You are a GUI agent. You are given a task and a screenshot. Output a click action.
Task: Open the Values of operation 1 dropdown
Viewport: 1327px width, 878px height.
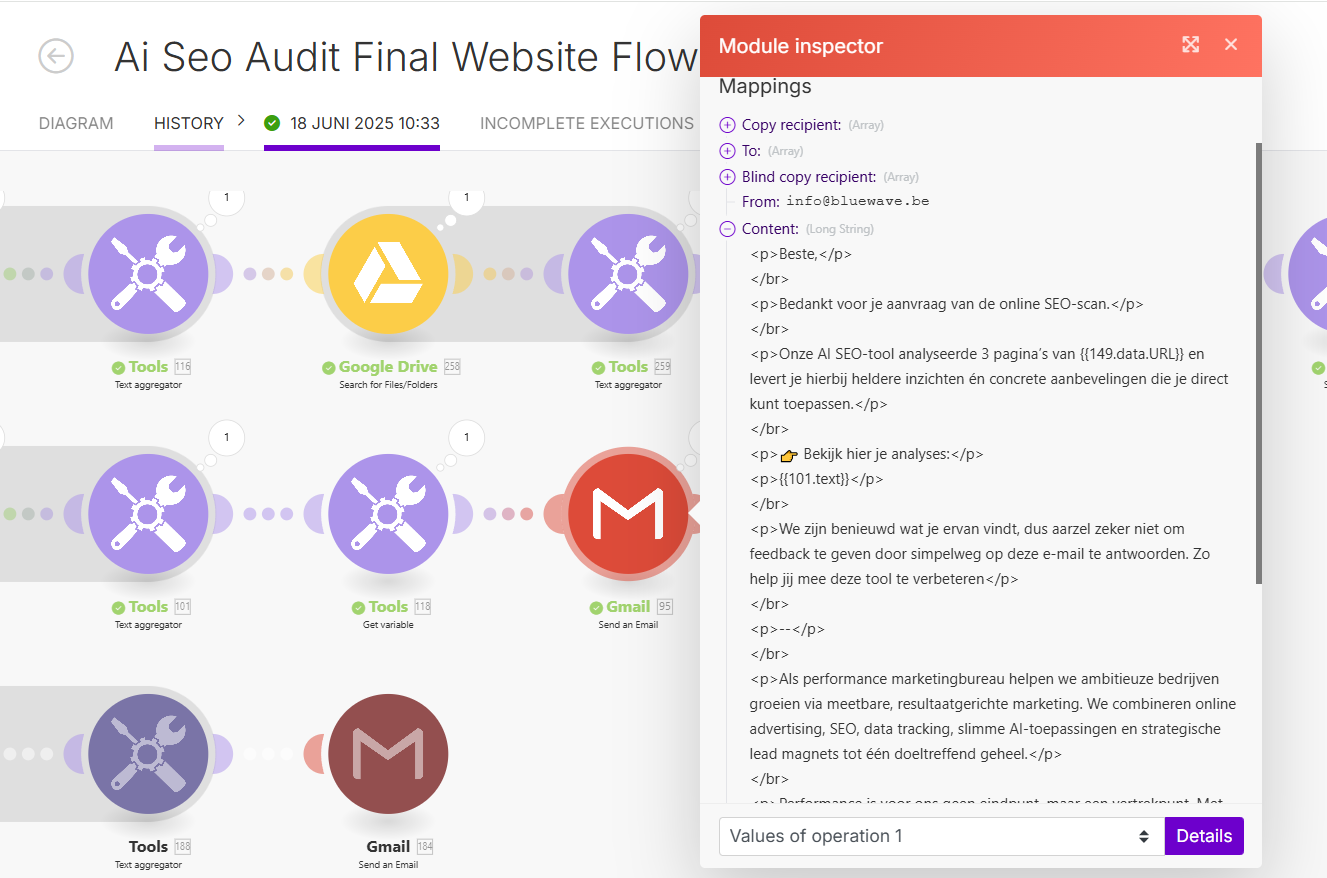coord(941,836)
